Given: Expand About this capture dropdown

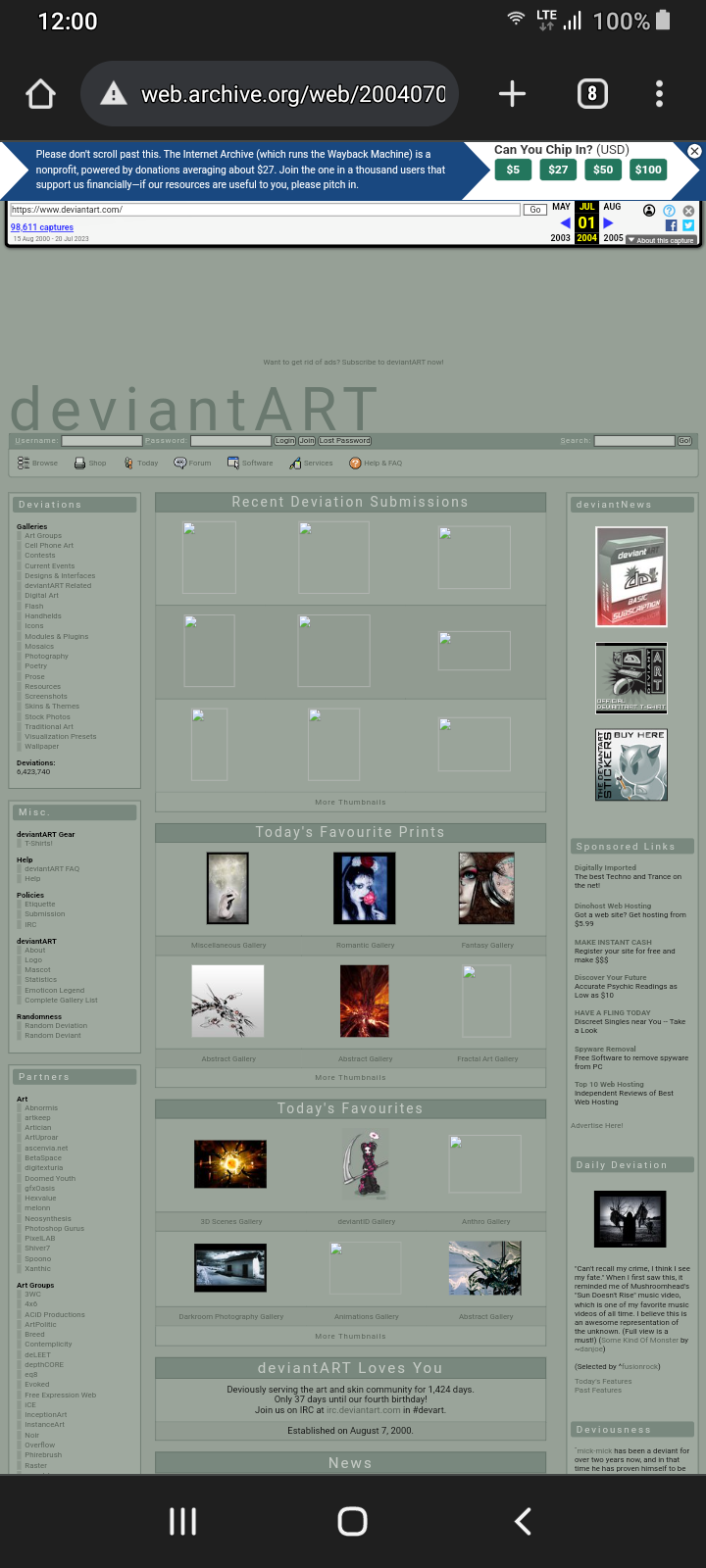Looking at the screenshot, I should click(x=662, y=240).
